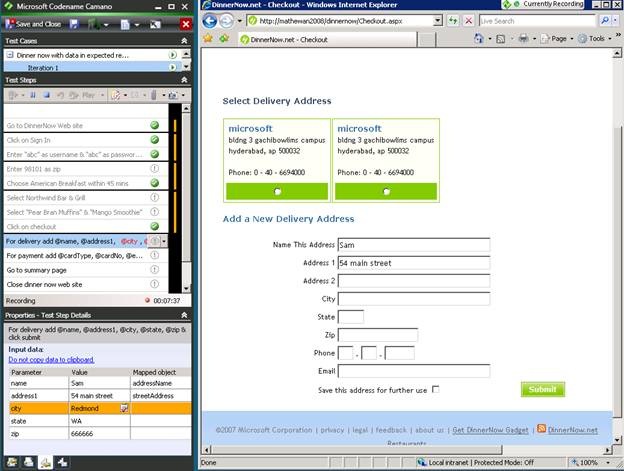Click the camera snapshot icon in Test Steps toolbar
This screenshot has height=471, width=624.
click(173, 95)
